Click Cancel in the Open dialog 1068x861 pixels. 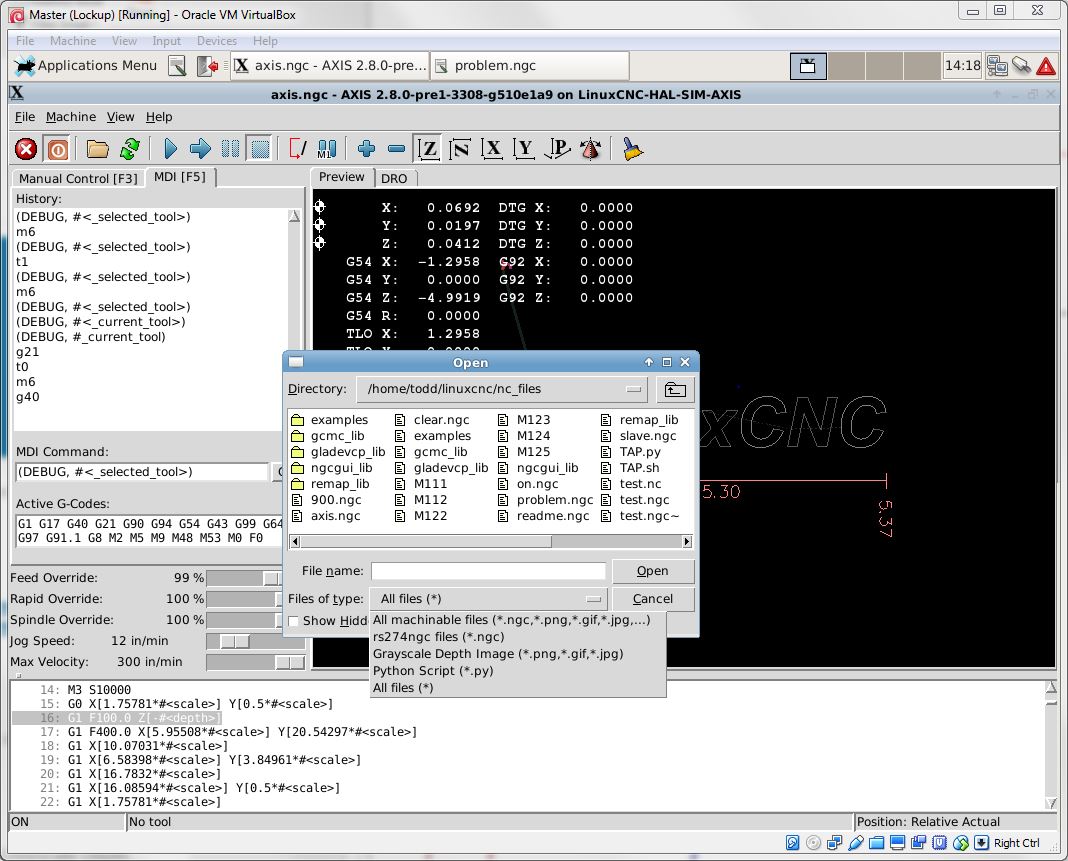tap(652, 599)
